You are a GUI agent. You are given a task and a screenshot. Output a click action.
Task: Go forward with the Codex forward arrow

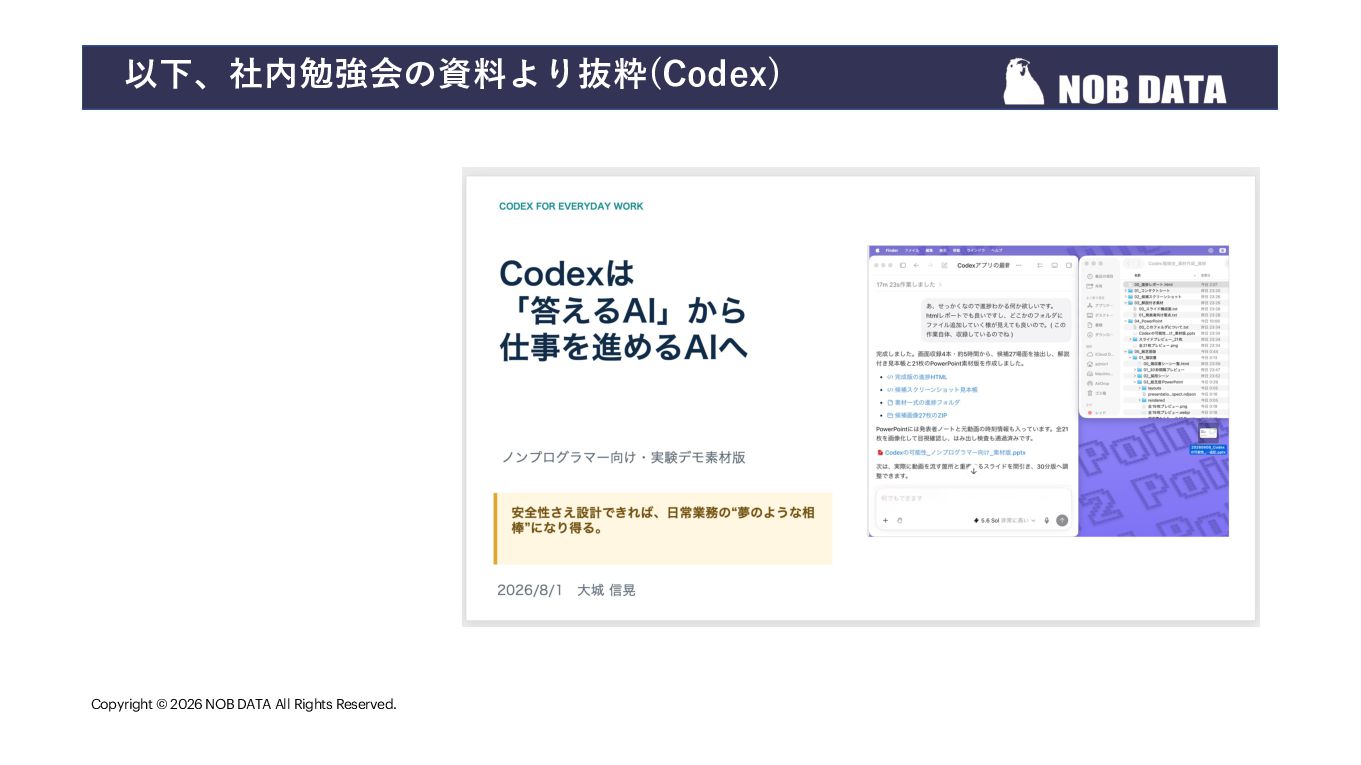click(929, 265)
